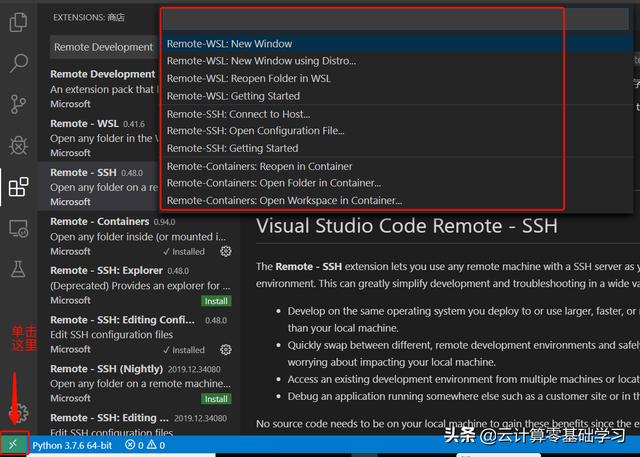Select Remote-SSH: Open Configuration File
The image size is (640, 457).
398,131
